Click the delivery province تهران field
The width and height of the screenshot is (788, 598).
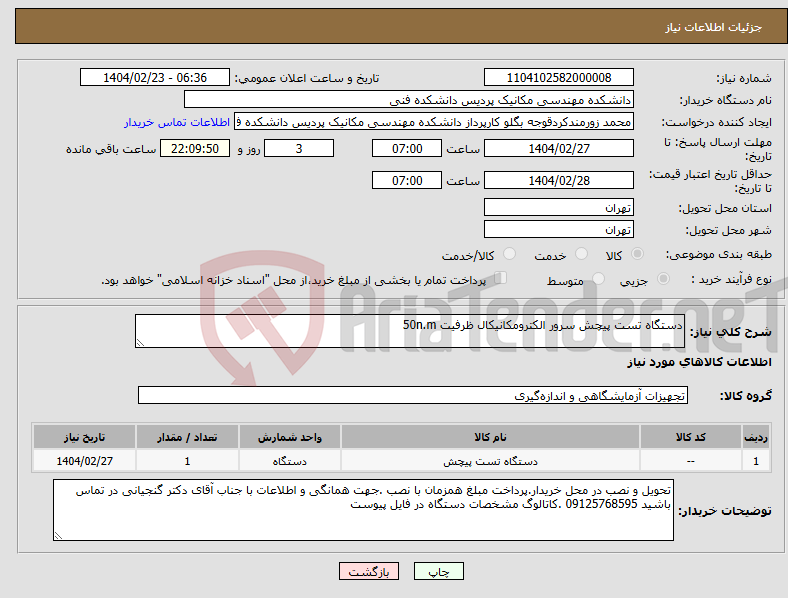558,208
